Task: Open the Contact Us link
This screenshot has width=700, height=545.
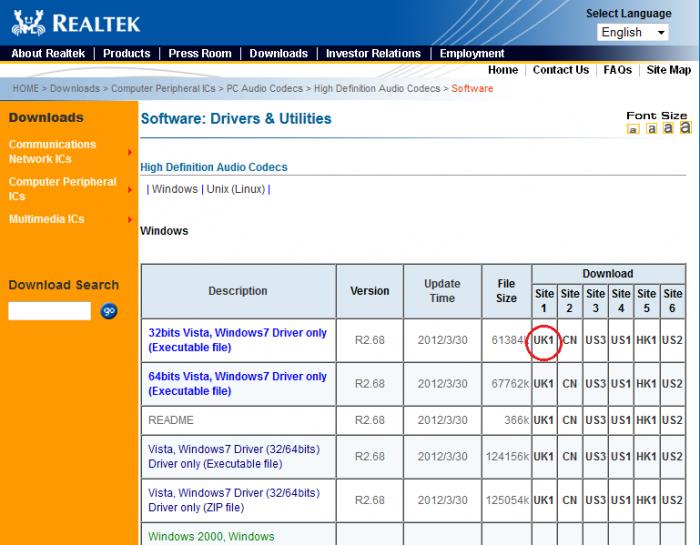Action: point(561,70)
